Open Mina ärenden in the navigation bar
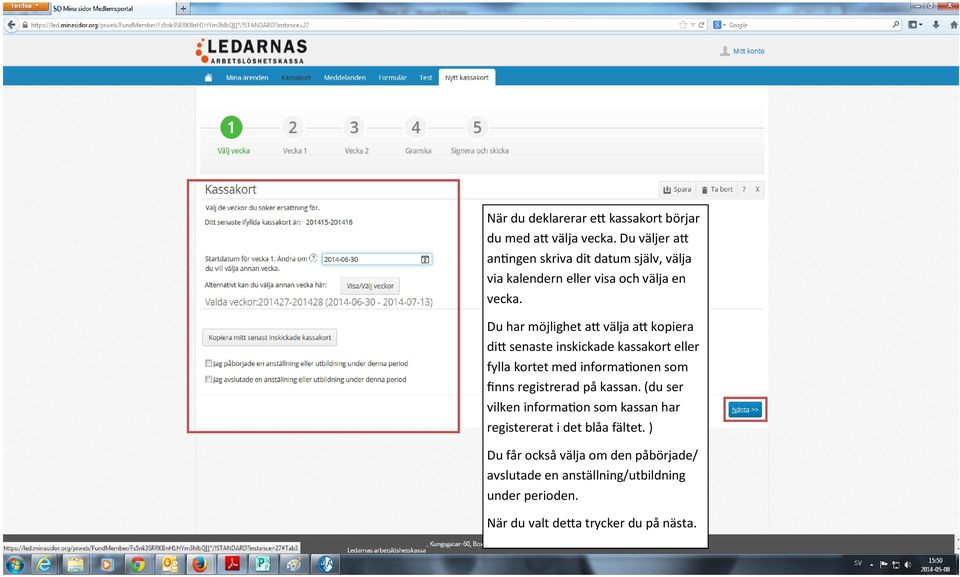The image size is (960, 577). point(247,78)
